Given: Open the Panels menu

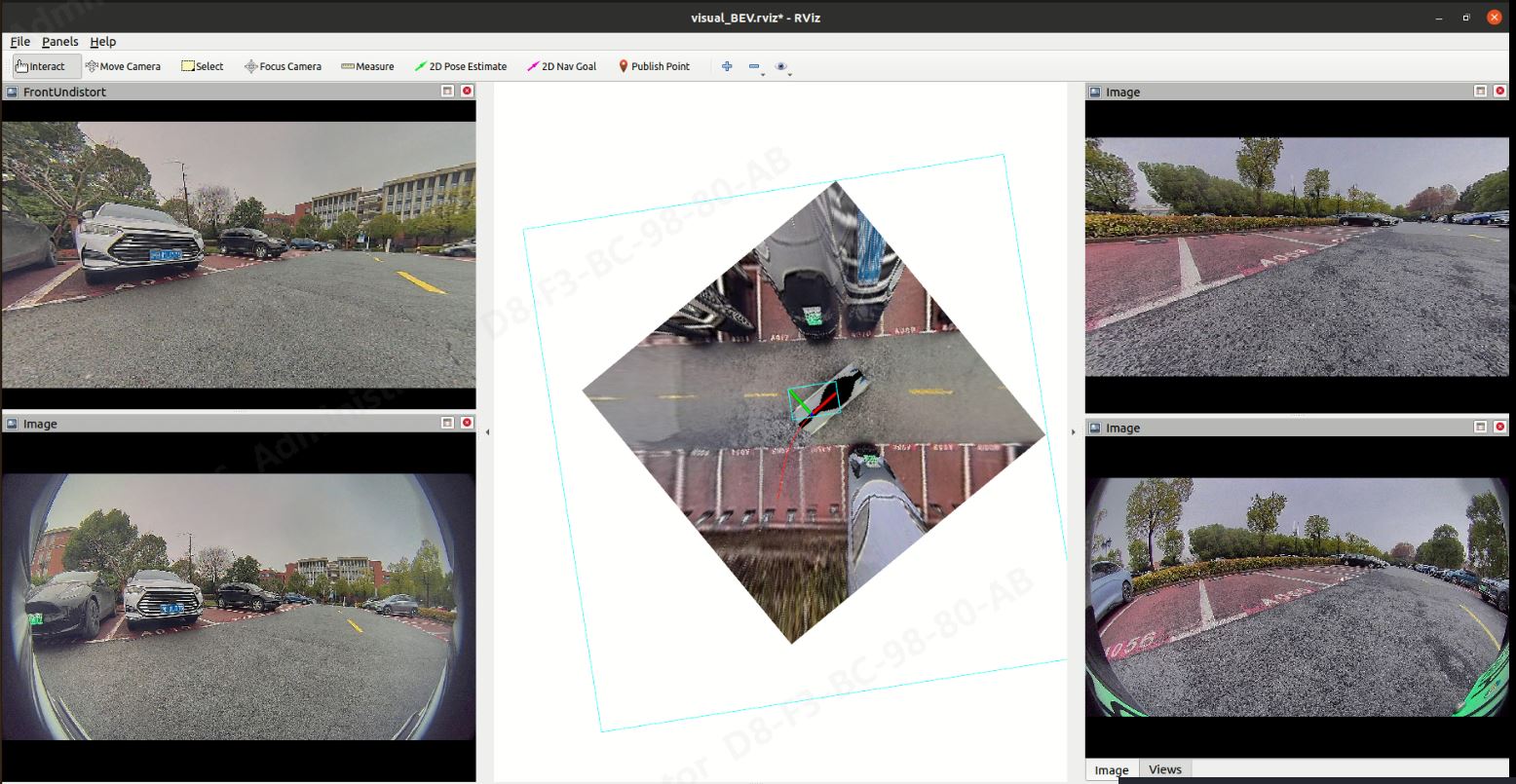Looking at the screenshot, I should [x=59, y=42].
